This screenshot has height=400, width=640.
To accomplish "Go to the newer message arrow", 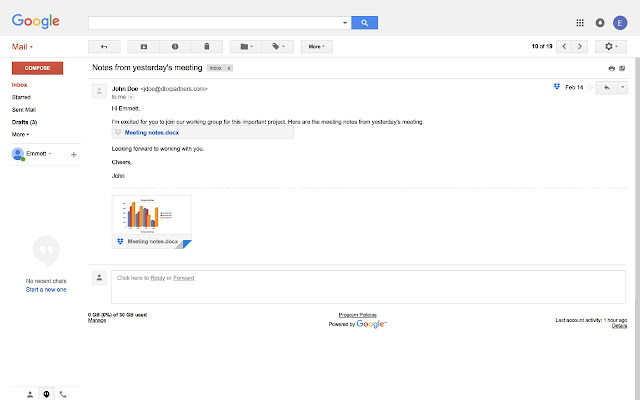I will (564, 47).
